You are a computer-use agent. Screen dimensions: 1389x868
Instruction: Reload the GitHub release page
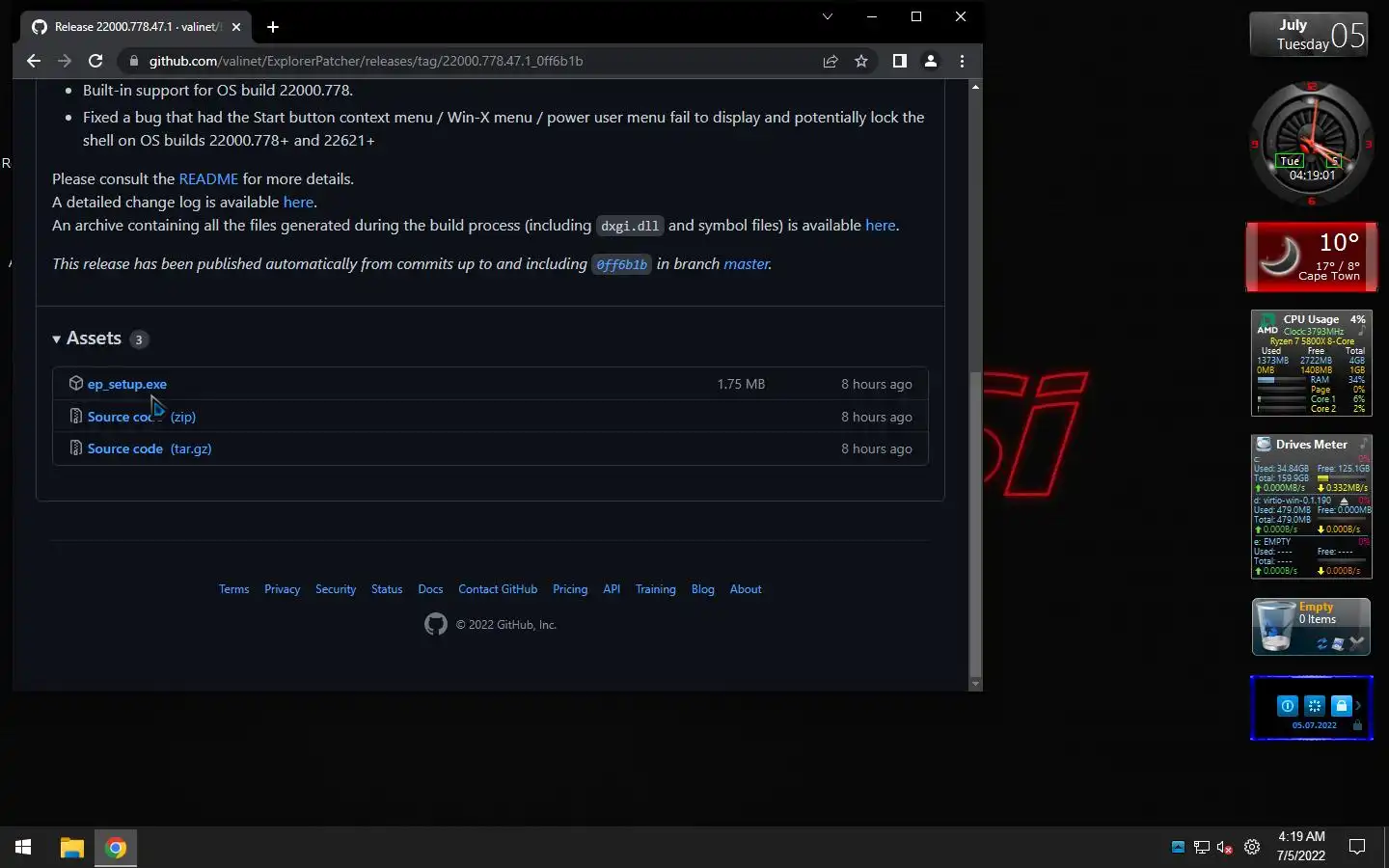[95, 61]
